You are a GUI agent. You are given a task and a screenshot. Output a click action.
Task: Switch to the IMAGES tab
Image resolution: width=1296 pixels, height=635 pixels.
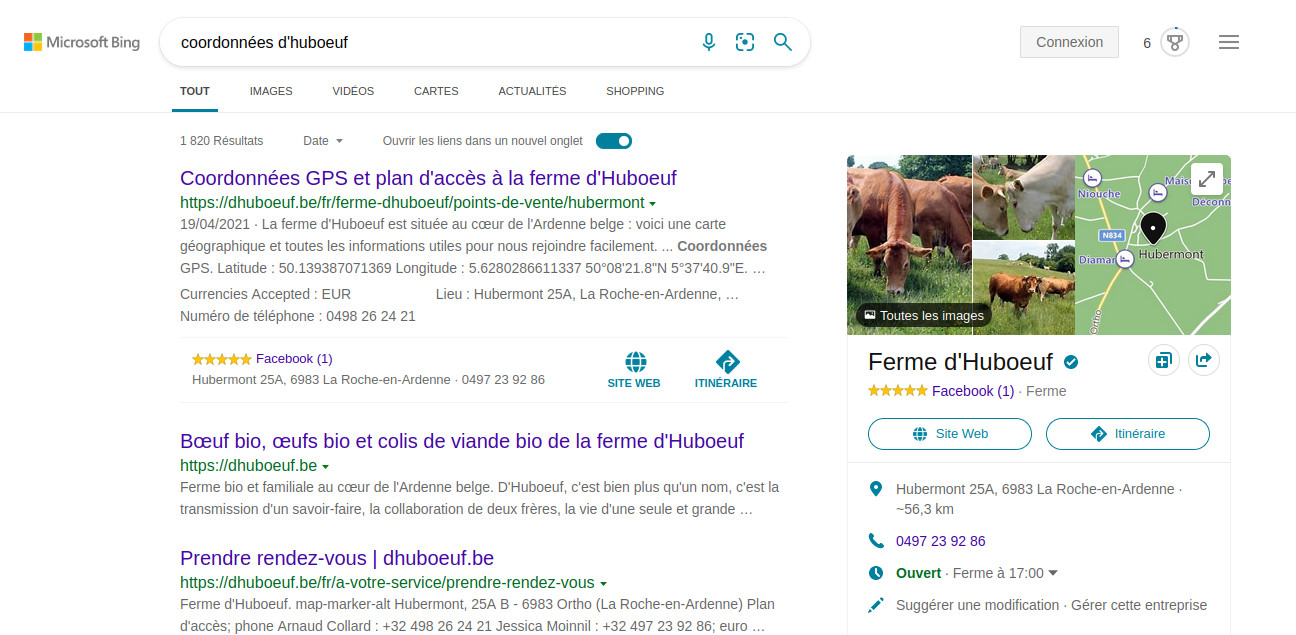pos(270,91)
